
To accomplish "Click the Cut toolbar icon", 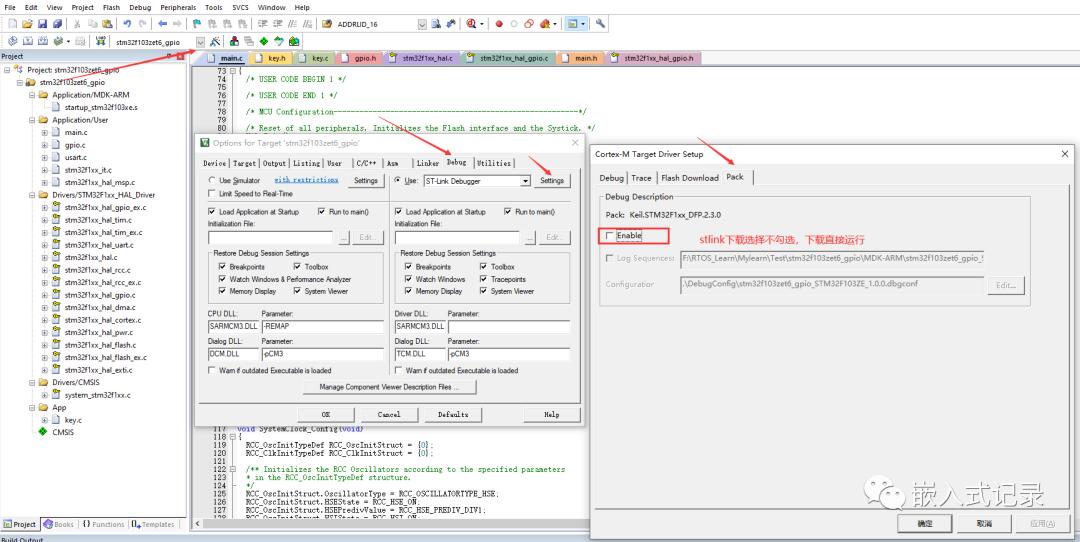I will [77, 23].
